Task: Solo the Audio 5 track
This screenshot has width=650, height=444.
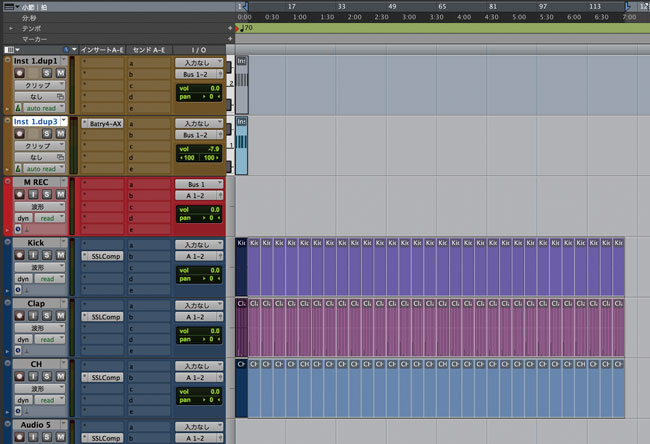Action: [x=47, y=437]
